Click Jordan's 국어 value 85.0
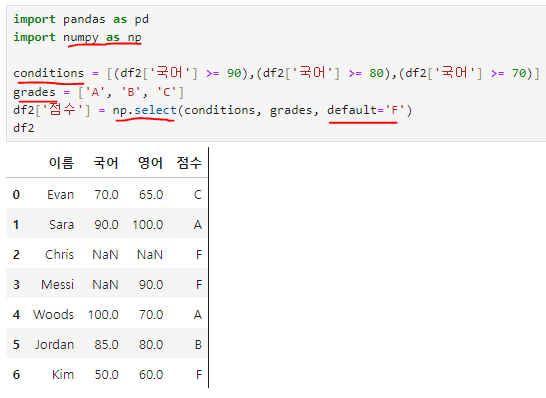This screenshot has width=546, height=398. coord(107,344)
